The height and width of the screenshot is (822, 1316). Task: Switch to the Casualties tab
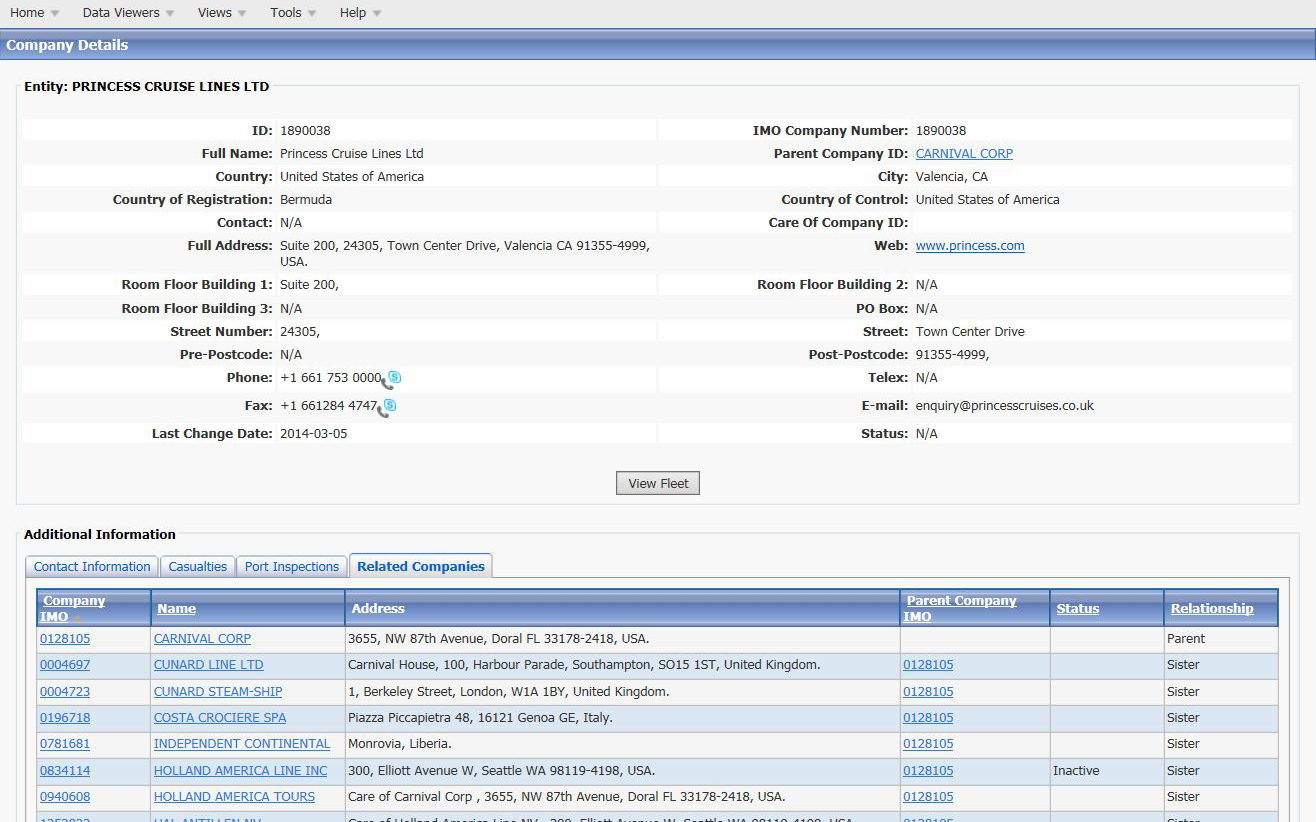[198, 567]
